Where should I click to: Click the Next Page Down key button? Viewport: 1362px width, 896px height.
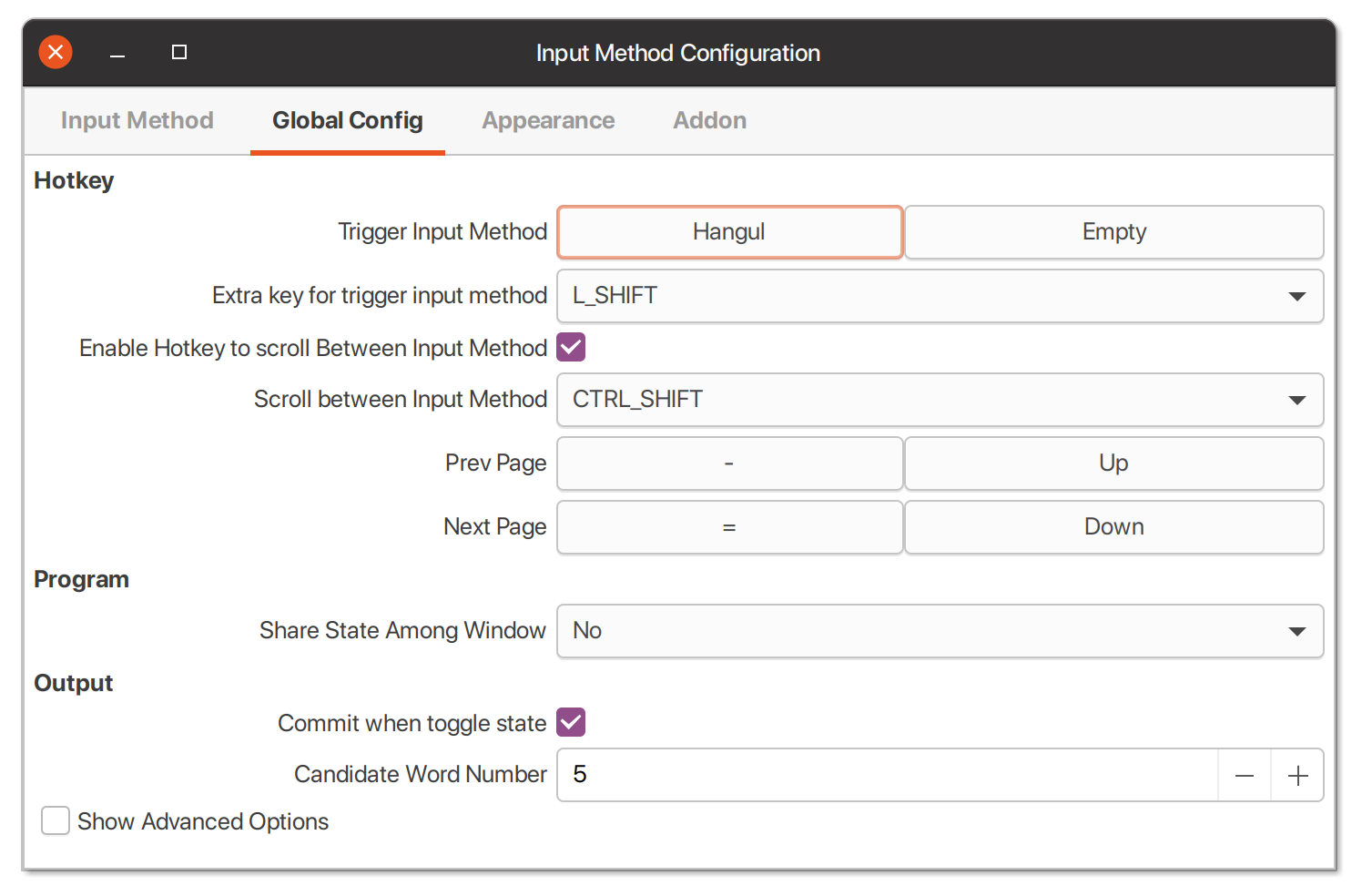coord(1113,527)
